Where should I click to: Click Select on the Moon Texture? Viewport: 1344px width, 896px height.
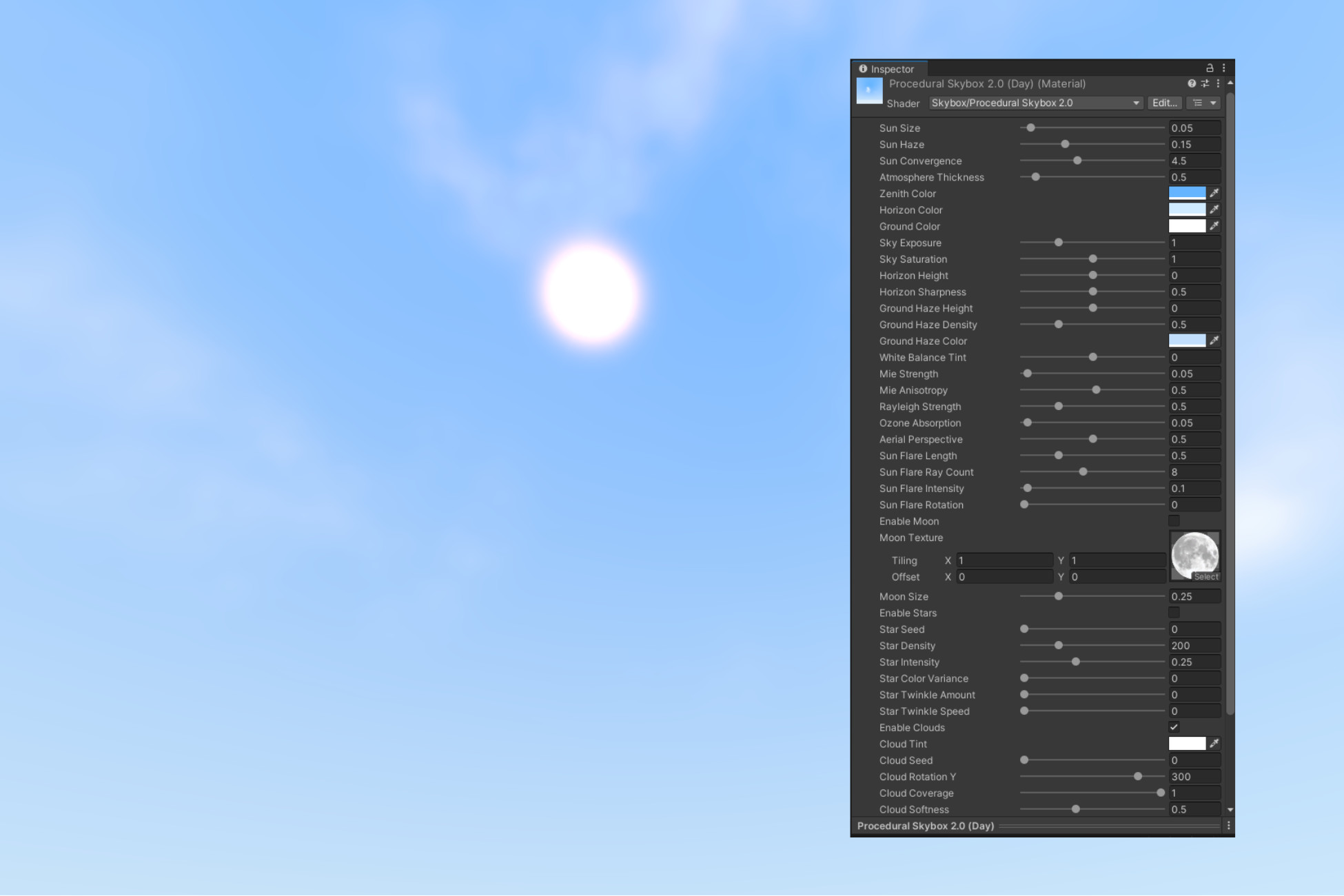click(1206, 576)
